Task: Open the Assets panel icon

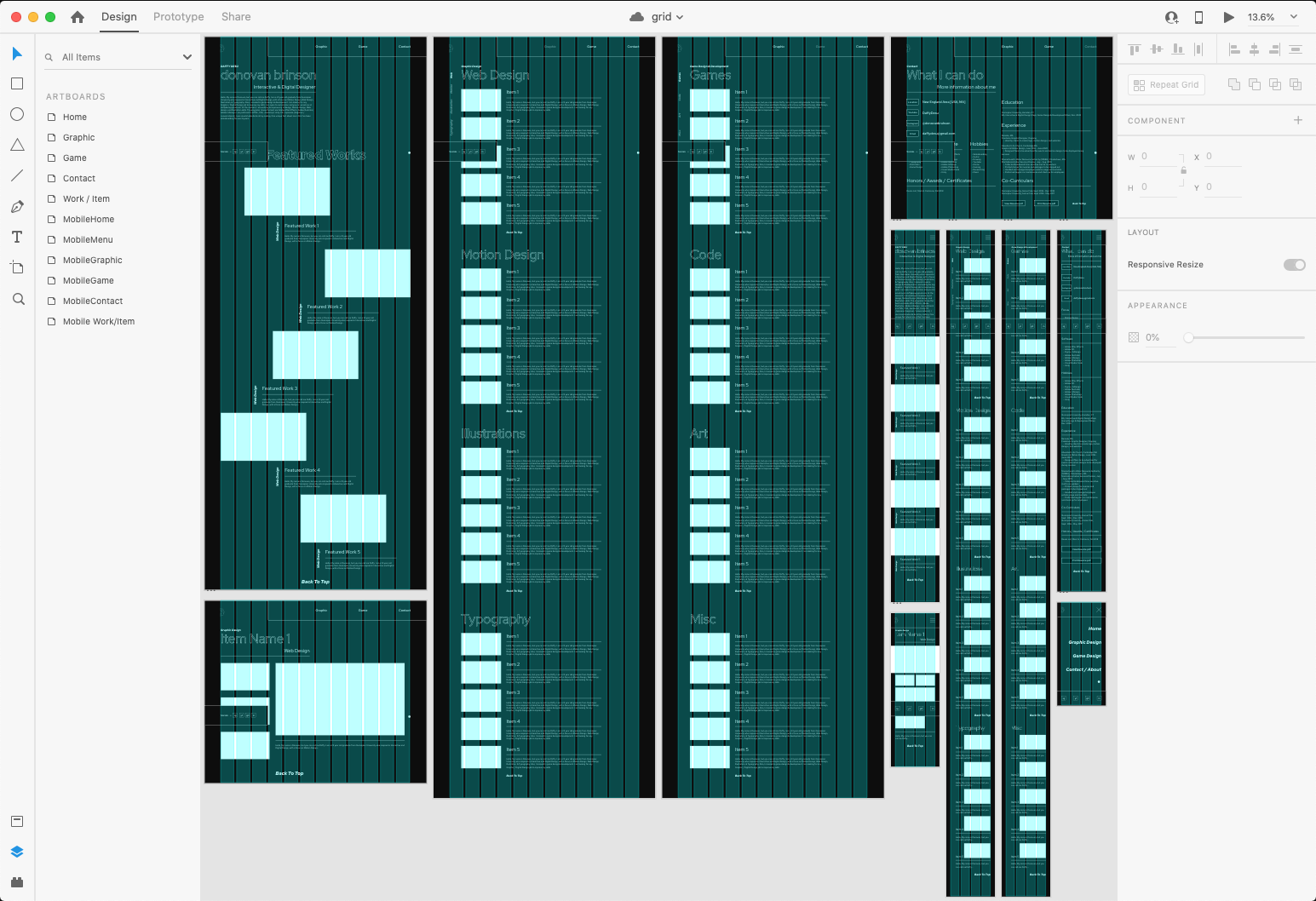Action: click(17, 821)
